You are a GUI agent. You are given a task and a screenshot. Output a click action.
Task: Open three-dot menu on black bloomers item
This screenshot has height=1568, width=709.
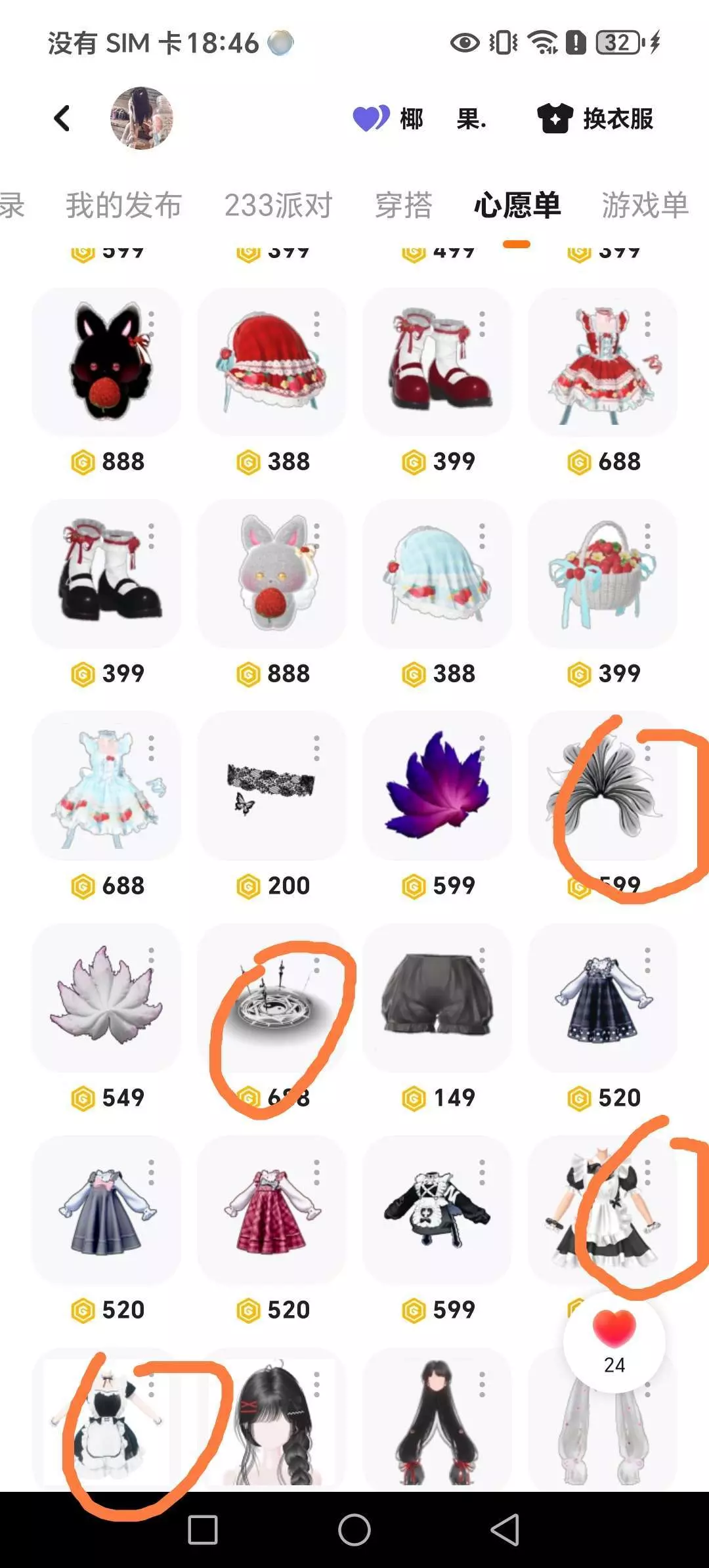482,960
